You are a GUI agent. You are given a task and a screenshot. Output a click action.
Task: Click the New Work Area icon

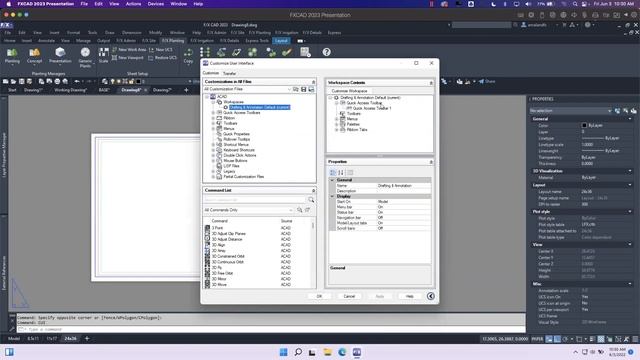point(115,50)
